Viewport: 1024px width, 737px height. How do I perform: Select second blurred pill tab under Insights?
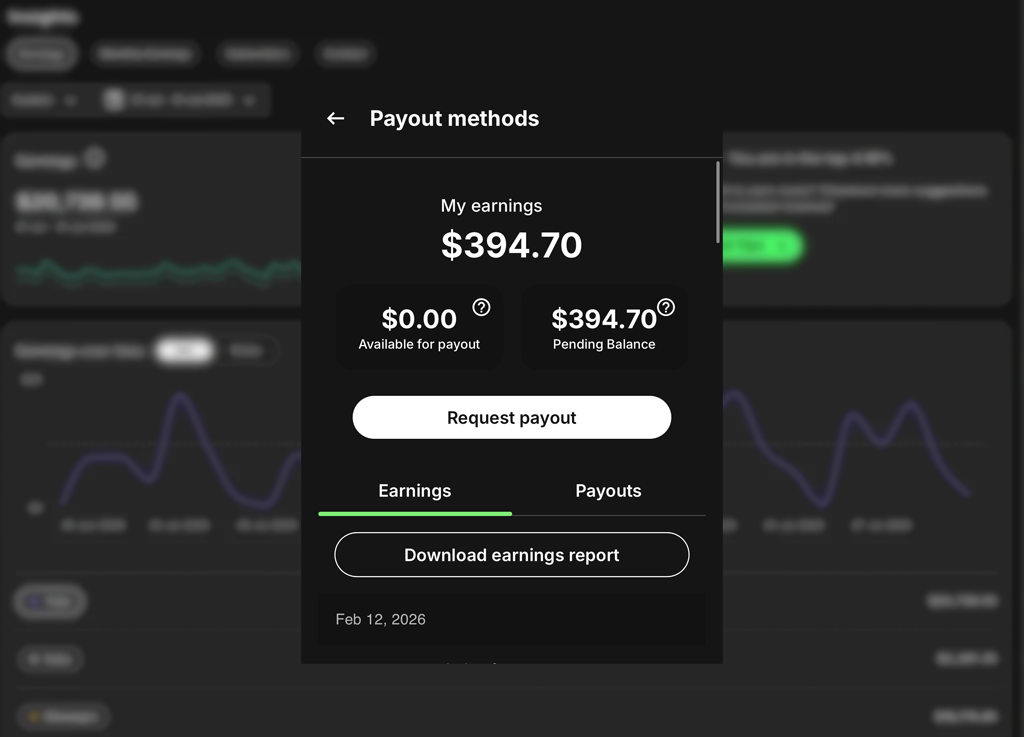pyautogui.click(x=144, y=54)
